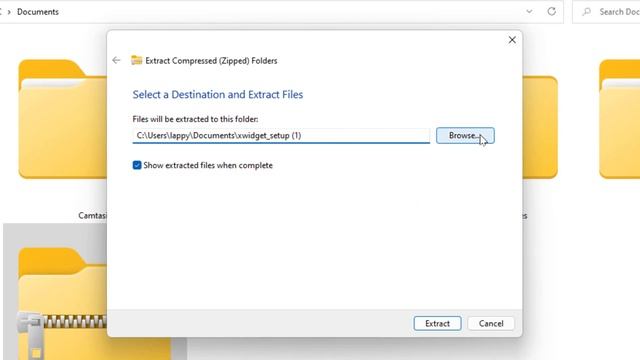The height and width of the screenshot is (360, 640).
Task: Select the Camtasia folder in File Explorer
Action: (x=62, y=119)
